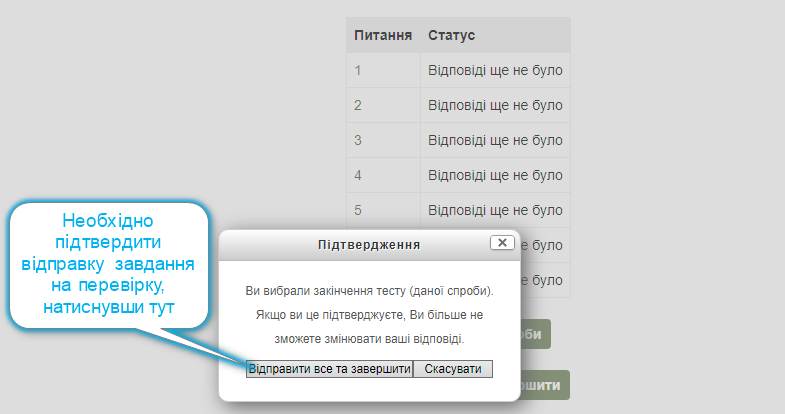
Task: Open question 2 in the summary table
Action: tap(357, 105)
